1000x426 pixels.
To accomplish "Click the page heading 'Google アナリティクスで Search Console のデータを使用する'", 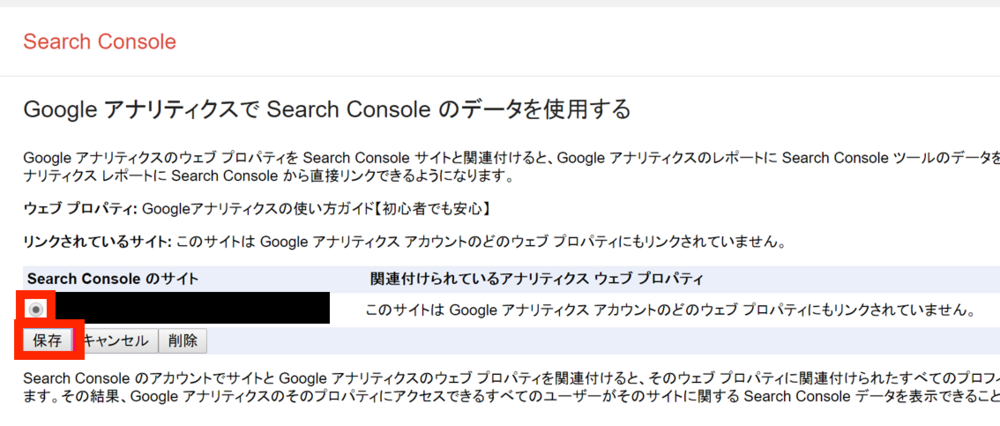I will click(327, 110).
